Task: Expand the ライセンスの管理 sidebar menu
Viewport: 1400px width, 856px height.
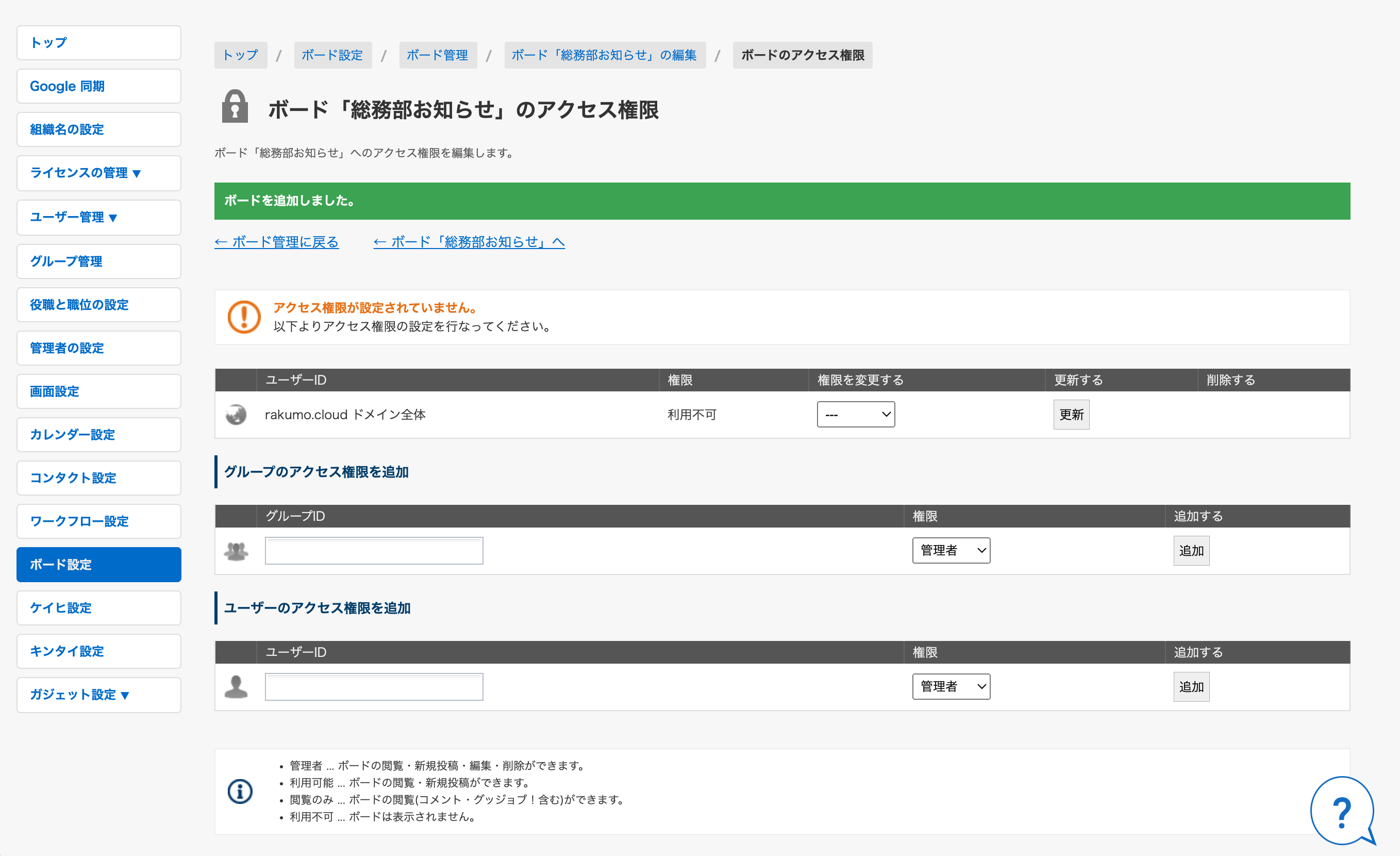Action: pyautogui.click(x=99, y=173)
